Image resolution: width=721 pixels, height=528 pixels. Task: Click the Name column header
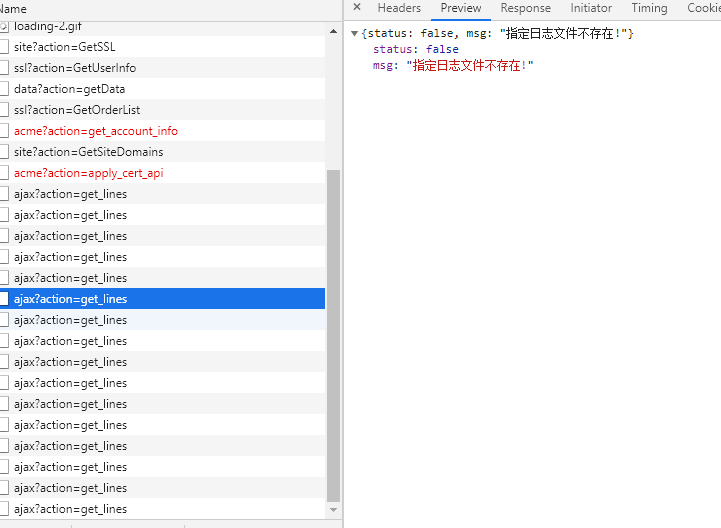click(14, 8)
